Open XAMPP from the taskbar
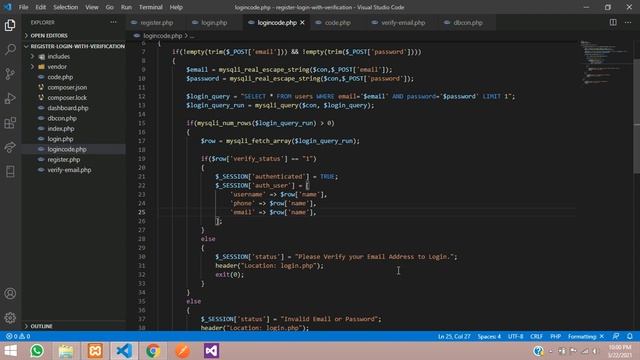 tap(95, 351)
